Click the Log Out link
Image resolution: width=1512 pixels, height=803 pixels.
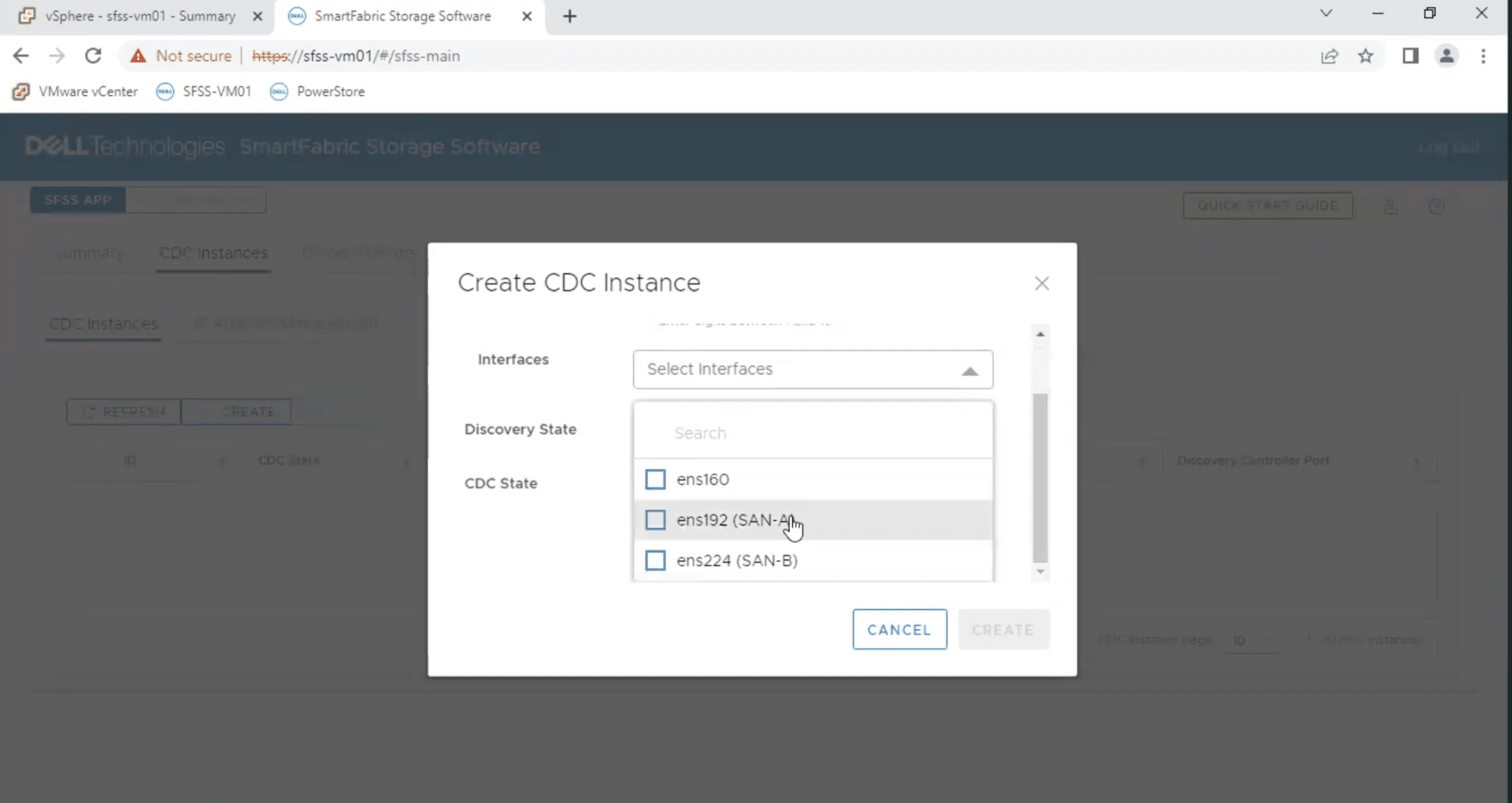[x=1450, y=148]
